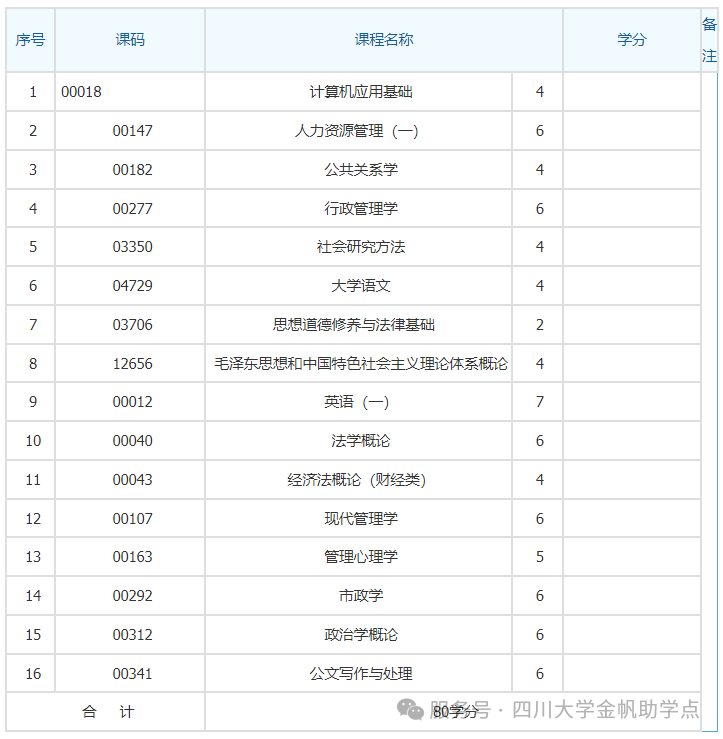Select 思想道德修养与法律基础 course name
This screenshot has width=723, height=739.
pos(354,325)
